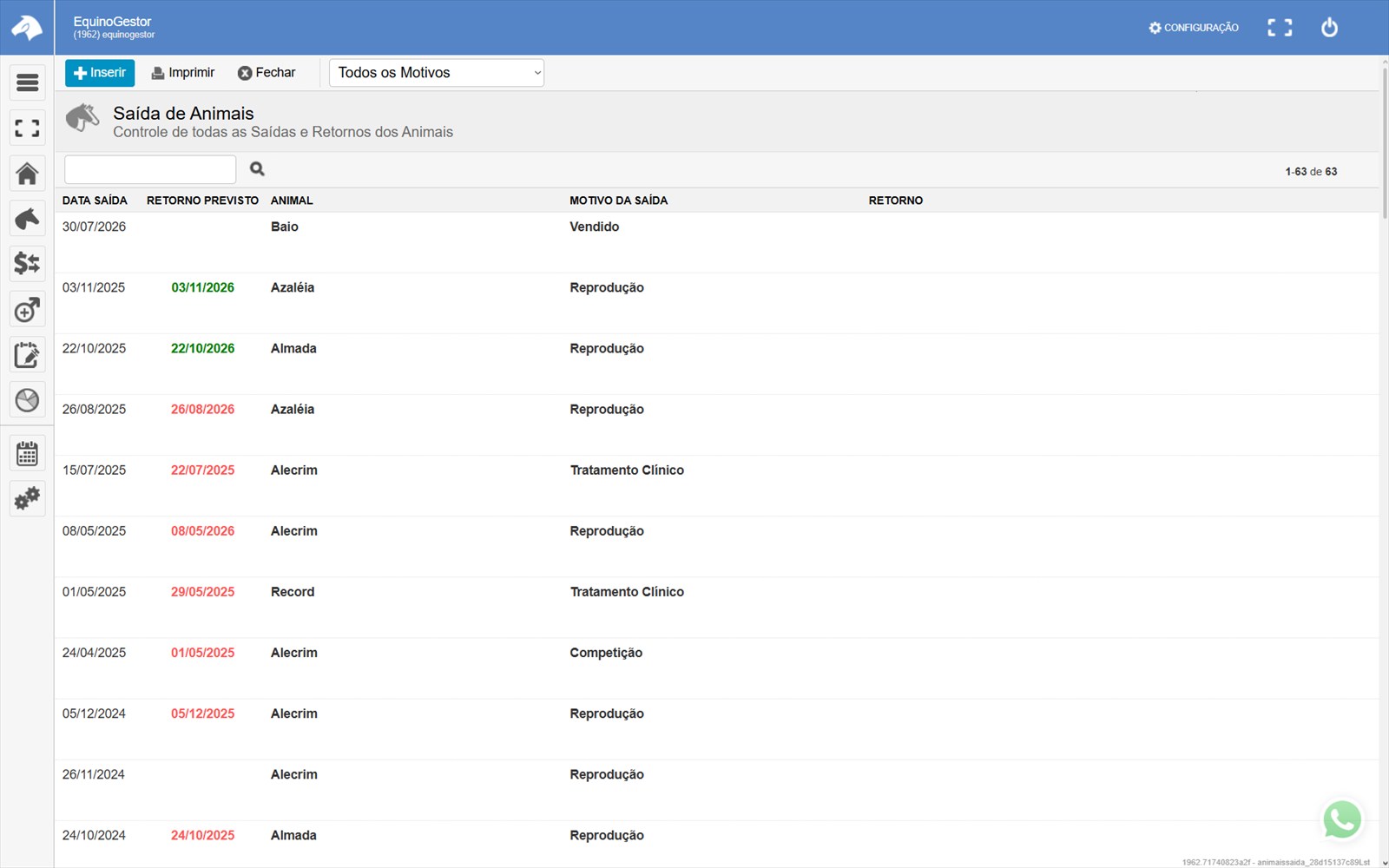Sort by RETORNO PREVISTO column header

point(202,201)
